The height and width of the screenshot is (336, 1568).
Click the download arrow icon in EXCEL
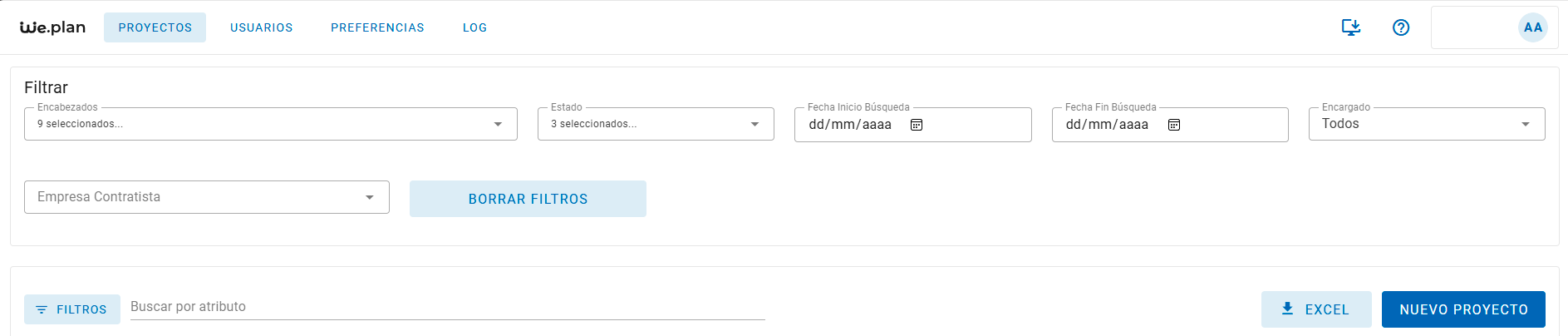(x=1287, y=309)
